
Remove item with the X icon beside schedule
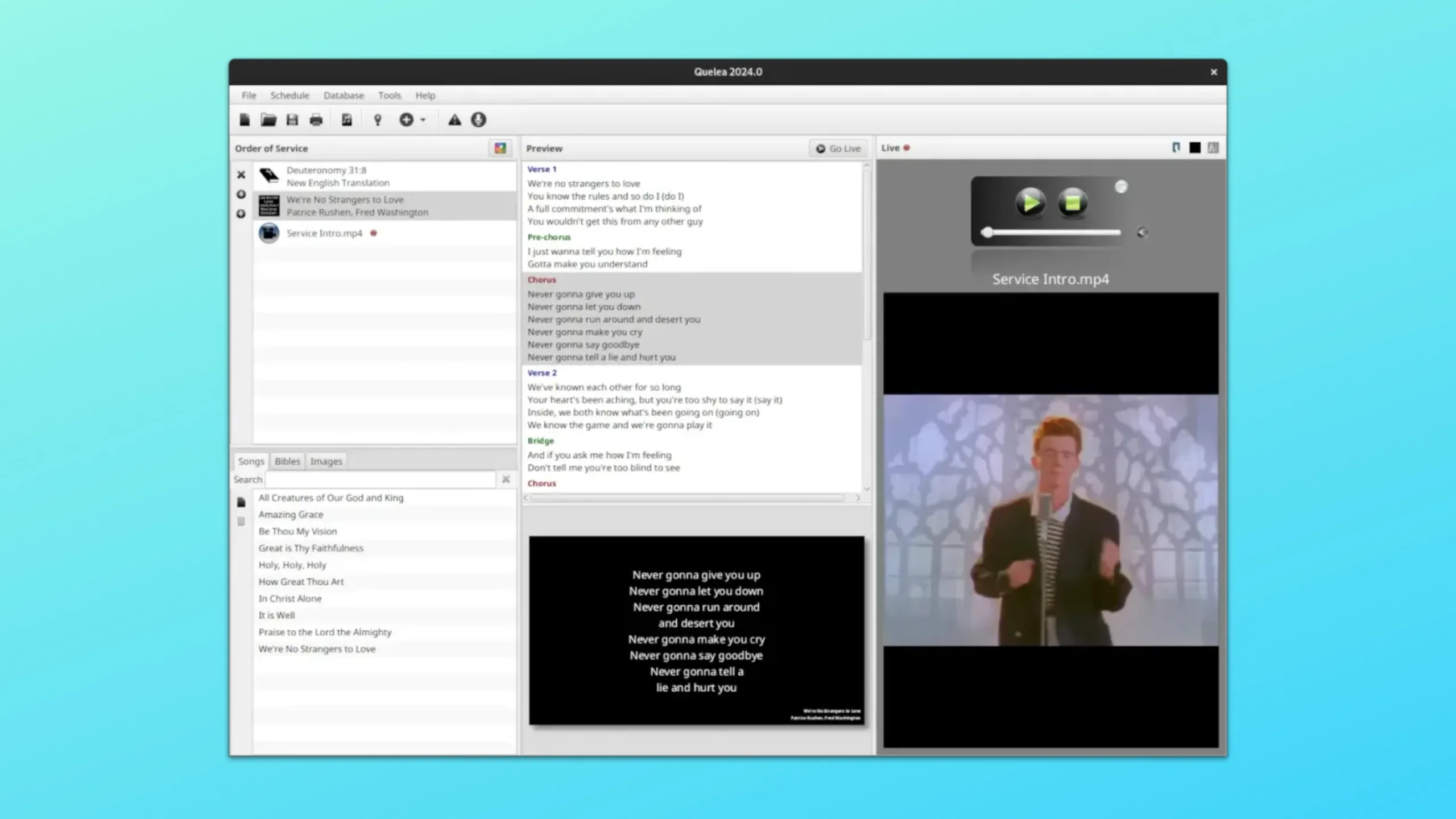click(x=241, y=175)
